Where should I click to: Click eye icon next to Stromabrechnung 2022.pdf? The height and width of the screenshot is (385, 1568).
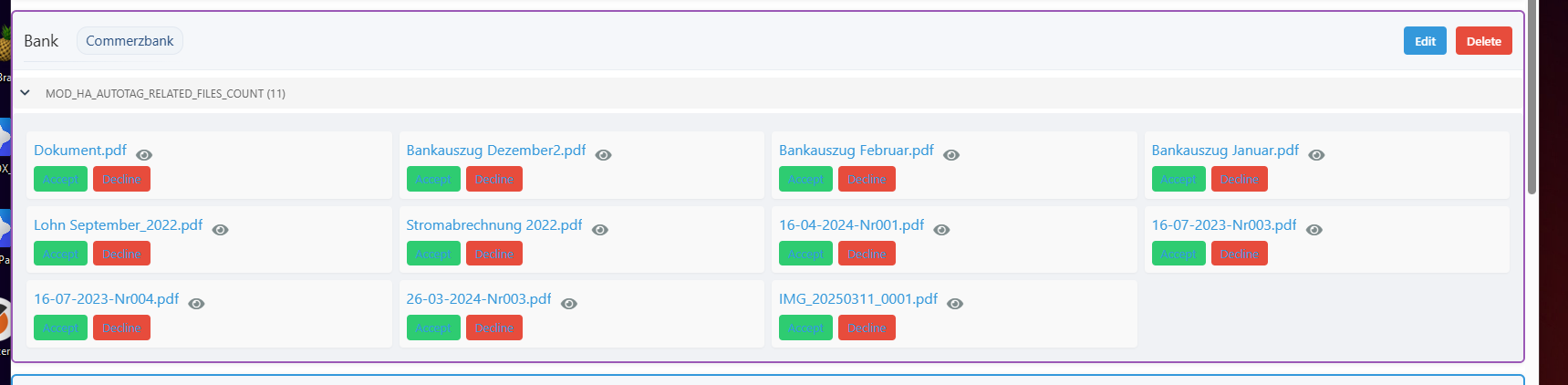pyautogui.click(x=599, y=230)
